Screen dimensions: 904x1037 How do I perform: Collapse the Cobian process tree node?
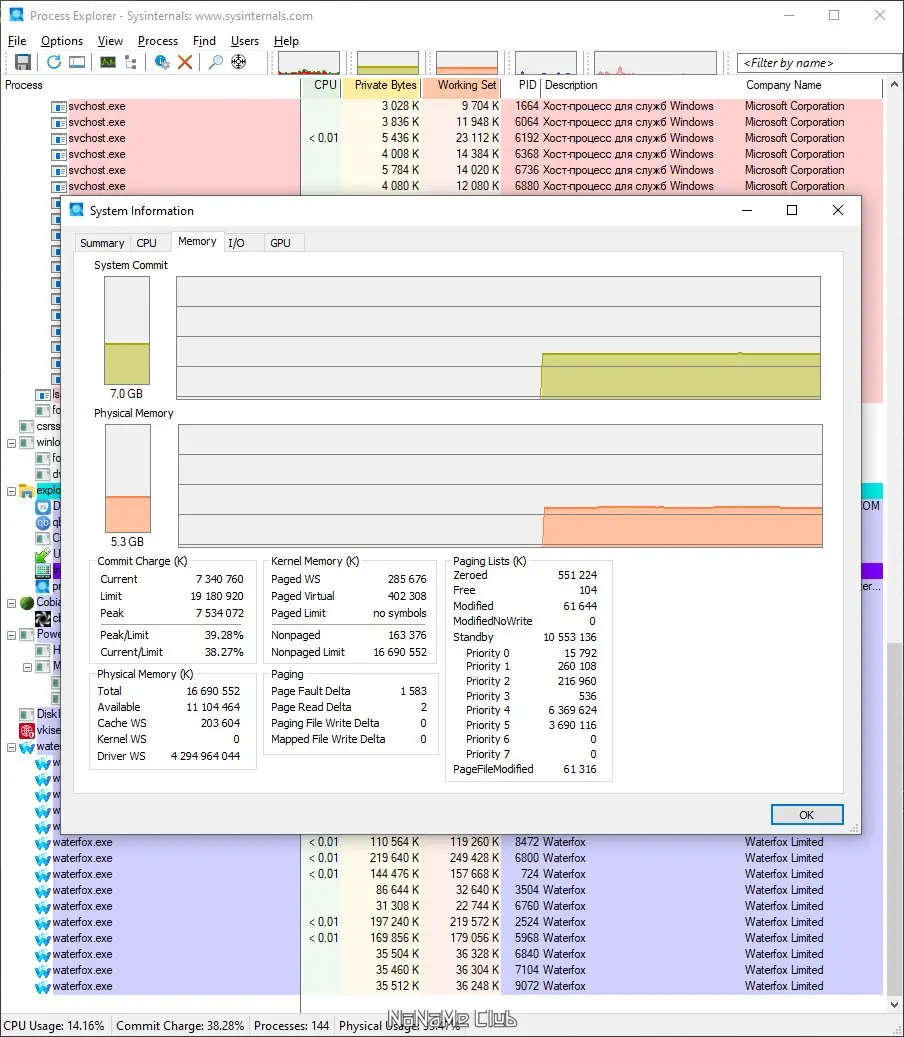coord(11,603)
